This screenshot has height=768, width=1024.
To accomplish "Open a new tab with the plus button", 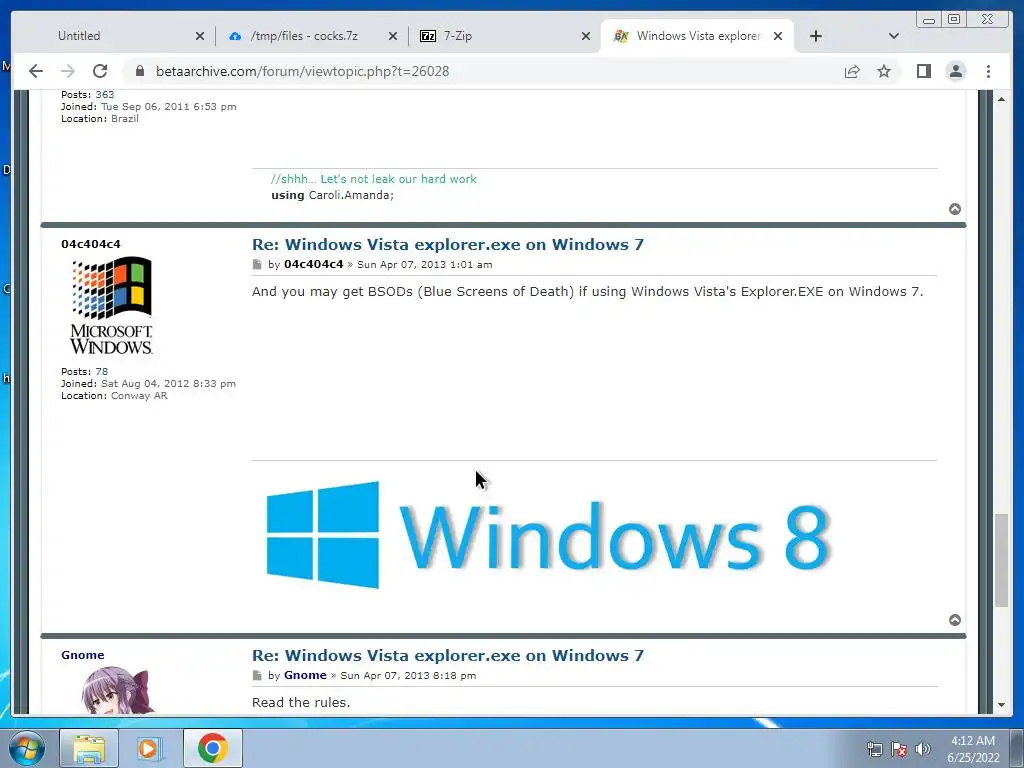I will (816, 36).
